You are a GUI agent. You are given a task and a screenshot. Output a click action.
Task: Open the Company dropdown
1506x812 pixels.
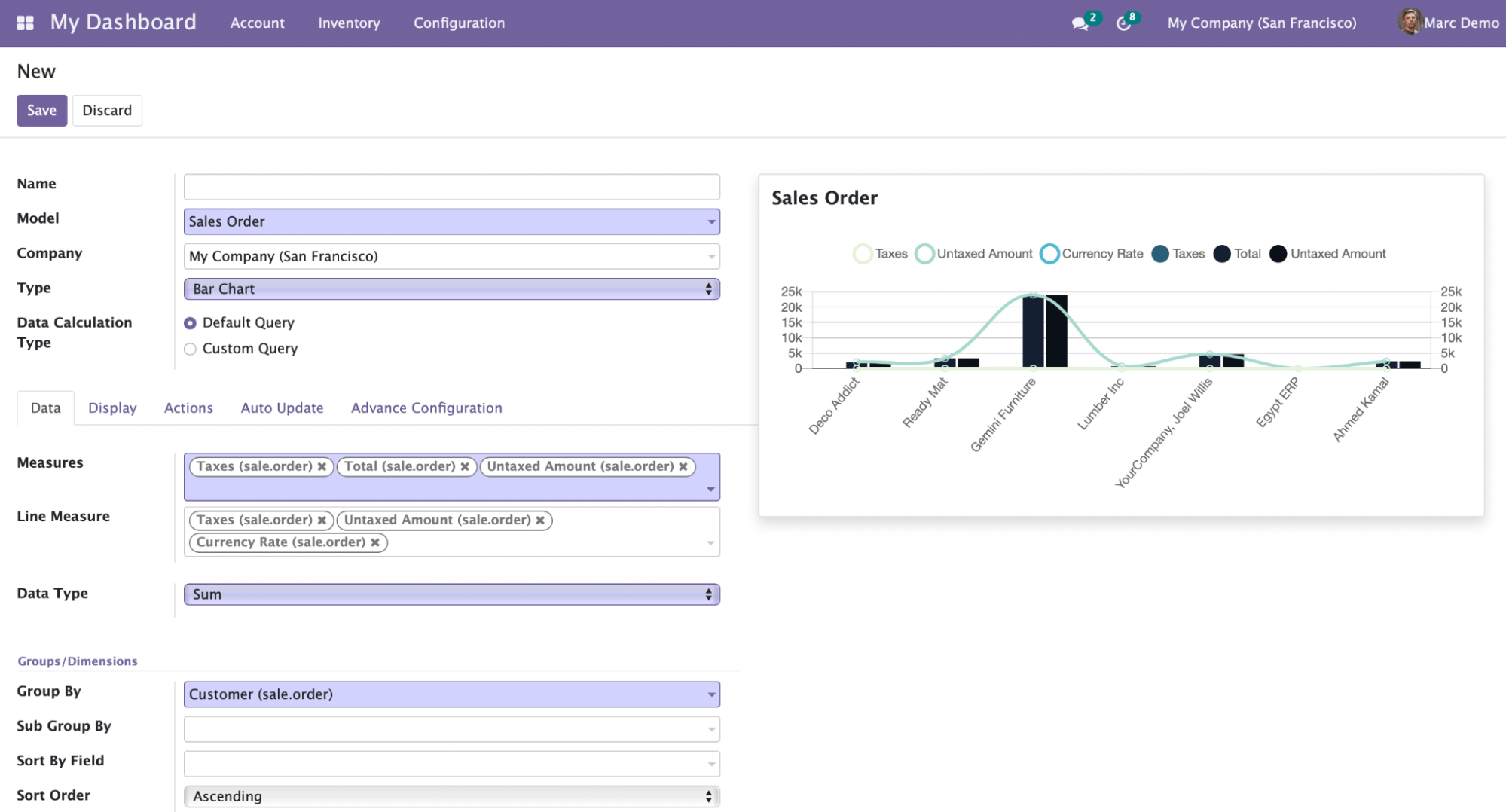coord(451,256)
